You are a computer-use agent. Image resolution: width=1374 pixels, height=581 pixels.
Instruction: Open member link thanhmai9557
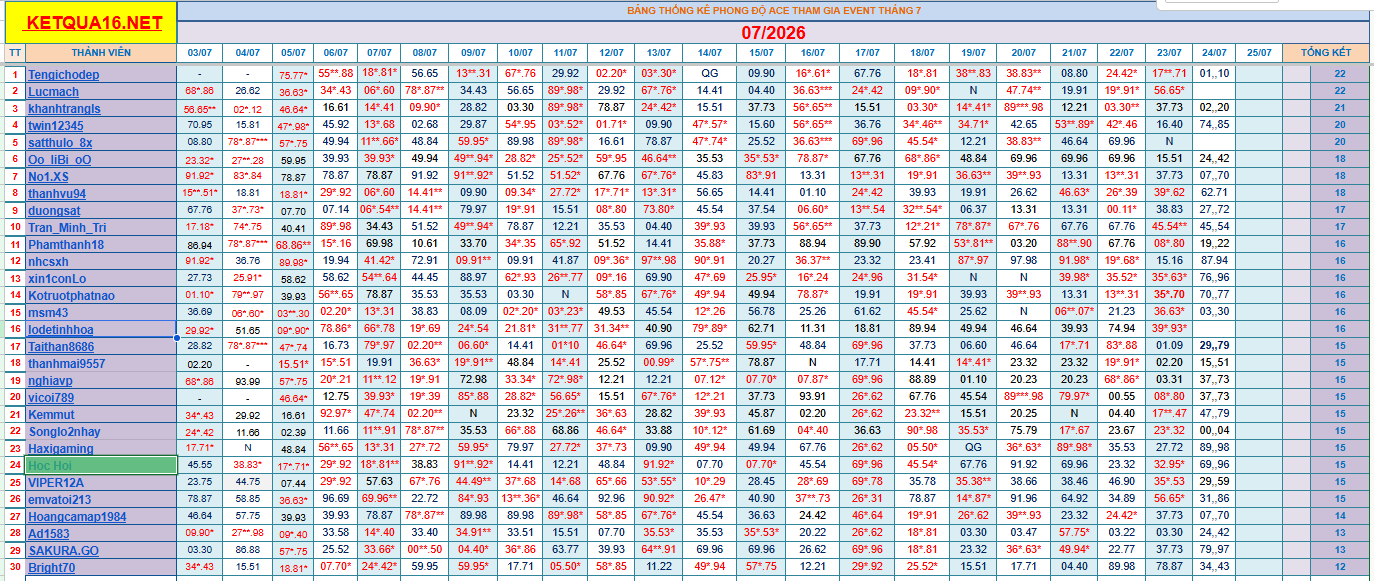66,363
